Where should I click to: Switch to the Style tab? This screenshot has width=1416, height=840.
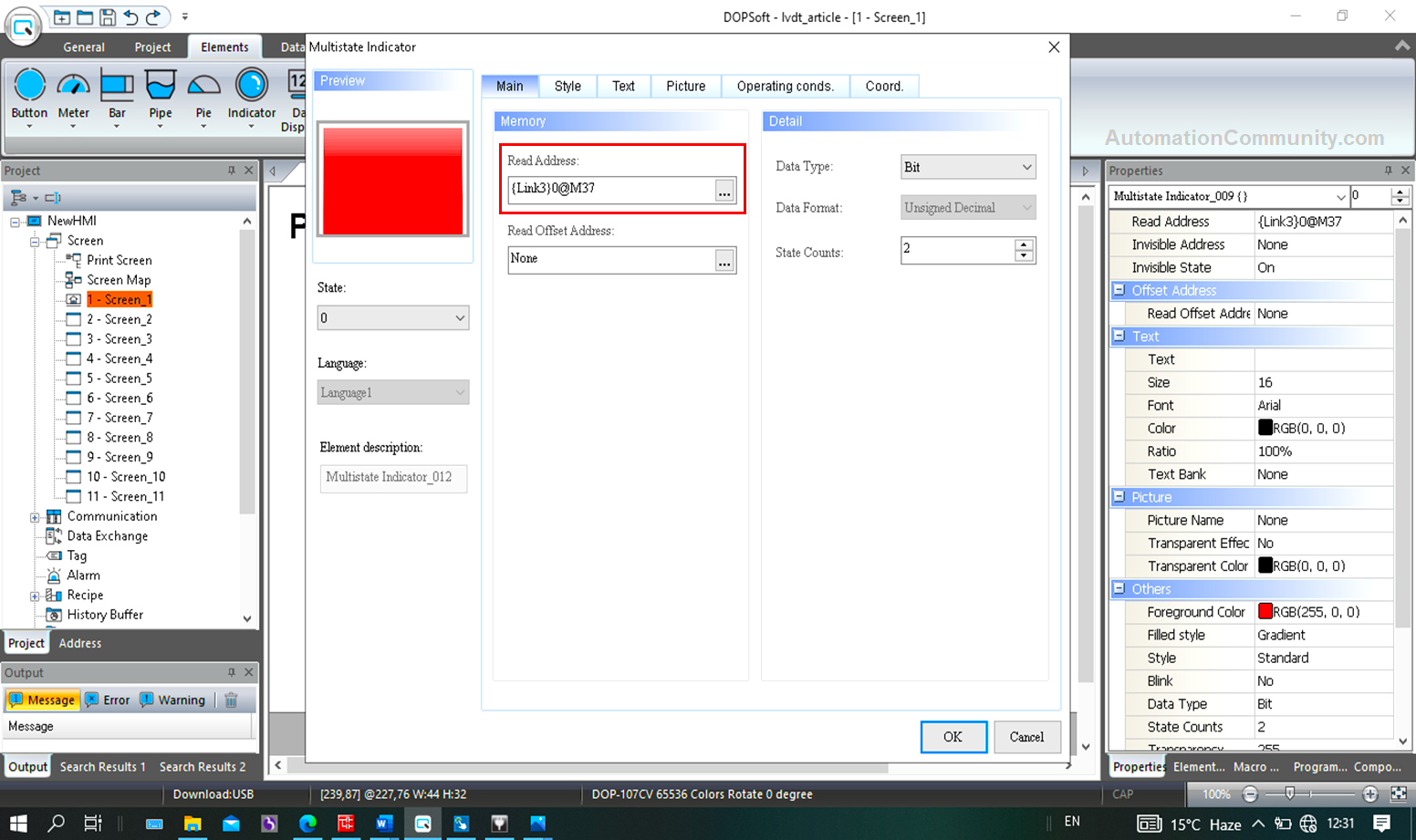567,87
